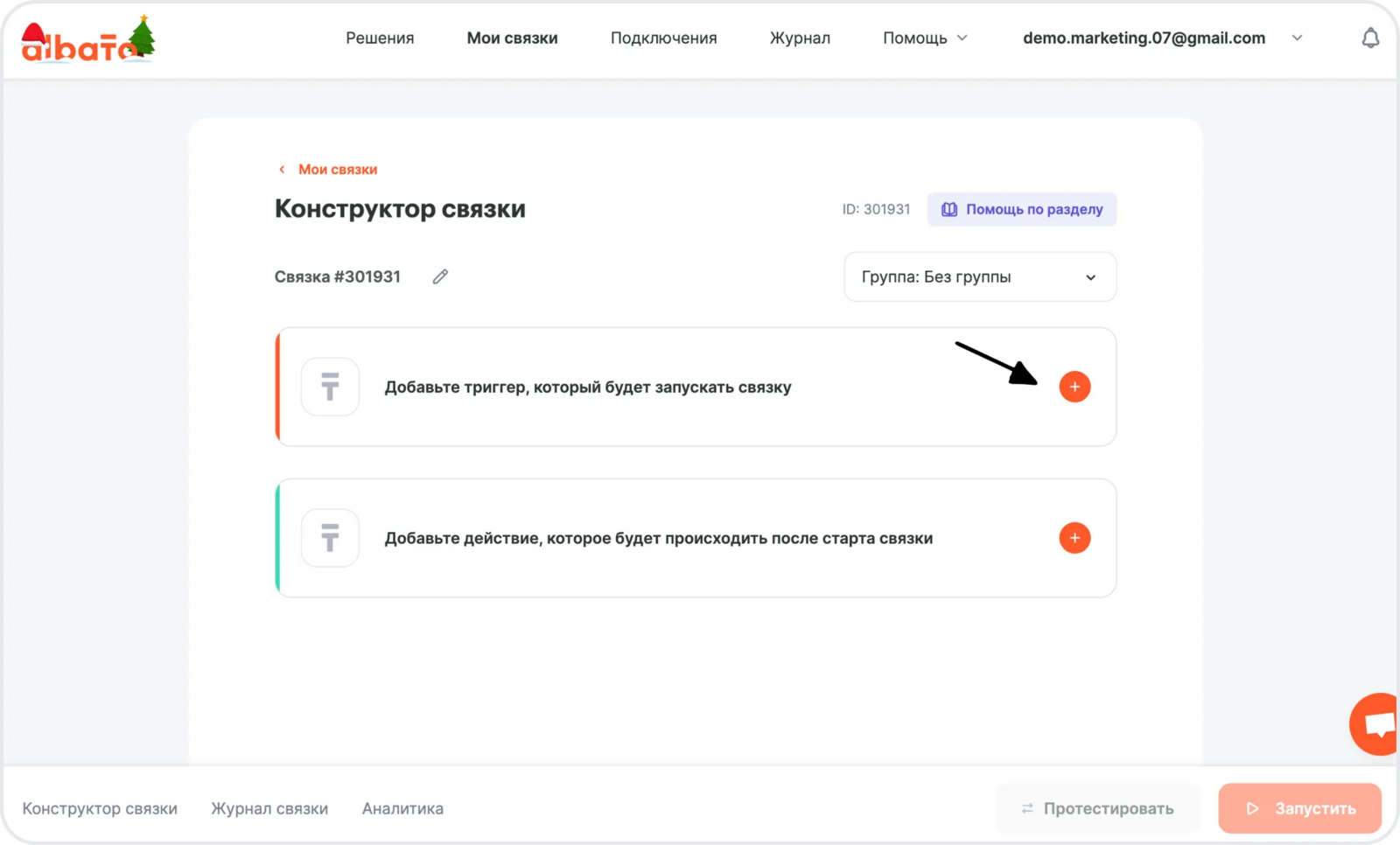
Task: Expand the Помощь menu
Action: [x=925, y=38]
